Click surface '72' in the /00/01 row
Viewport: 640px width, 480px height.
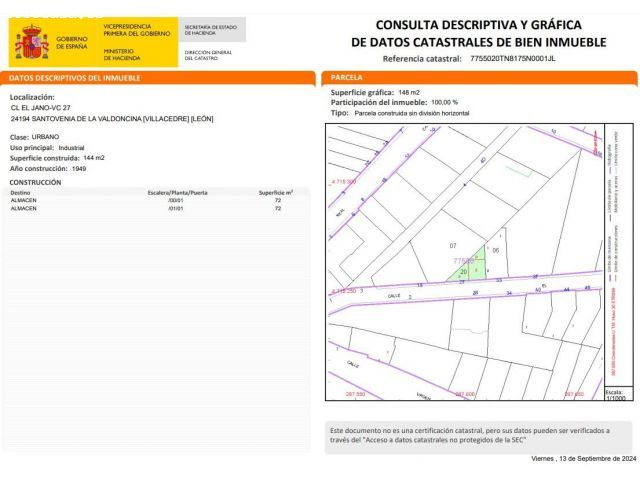pos(278,200)
